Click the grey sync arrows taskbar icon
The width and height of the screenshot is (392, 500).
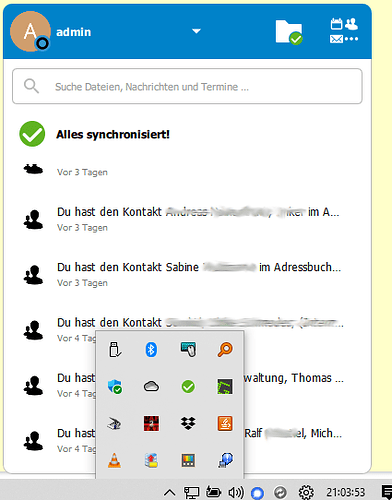tap(280, 492)
